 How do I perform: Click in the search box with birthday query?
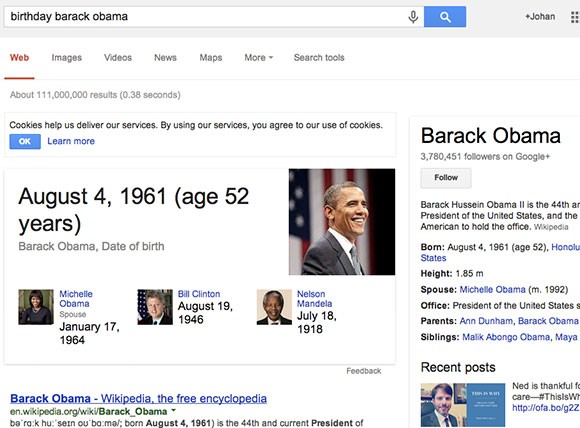(205, 17)
